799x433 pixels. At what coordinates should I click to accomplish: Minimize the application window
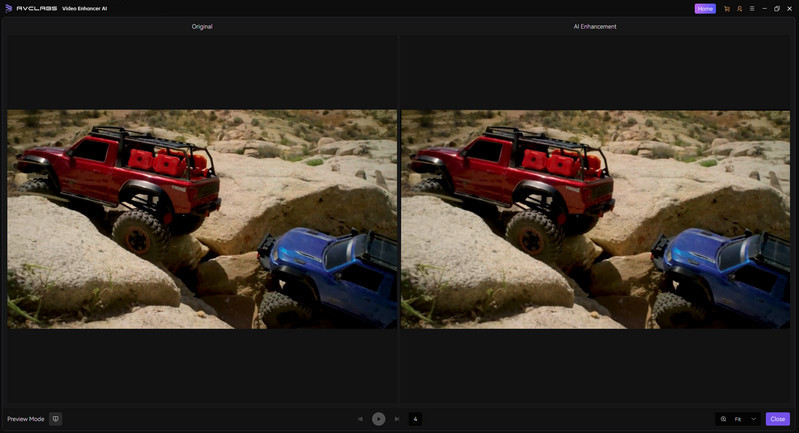click(764, 9)
